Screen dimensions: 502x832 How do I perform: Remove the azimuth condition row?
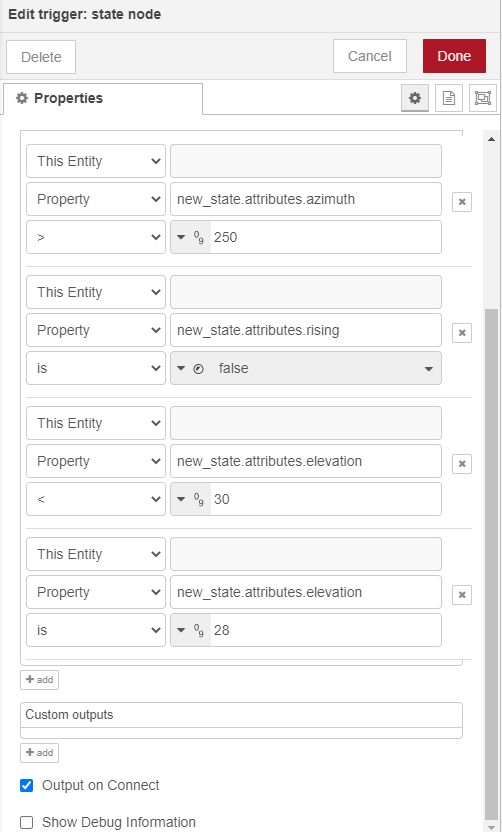462,202
